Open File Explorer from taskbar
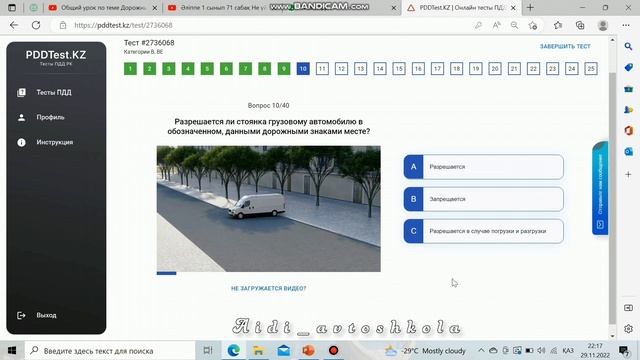The width and height of the screenshot is (640, 360). [x=258, y=351]
